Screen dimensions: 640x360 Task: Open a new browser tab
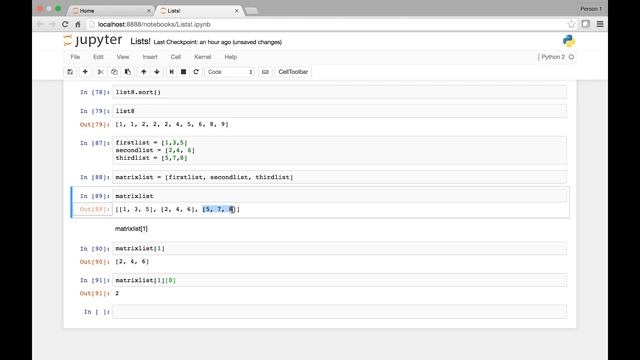(x=251, y=11)
